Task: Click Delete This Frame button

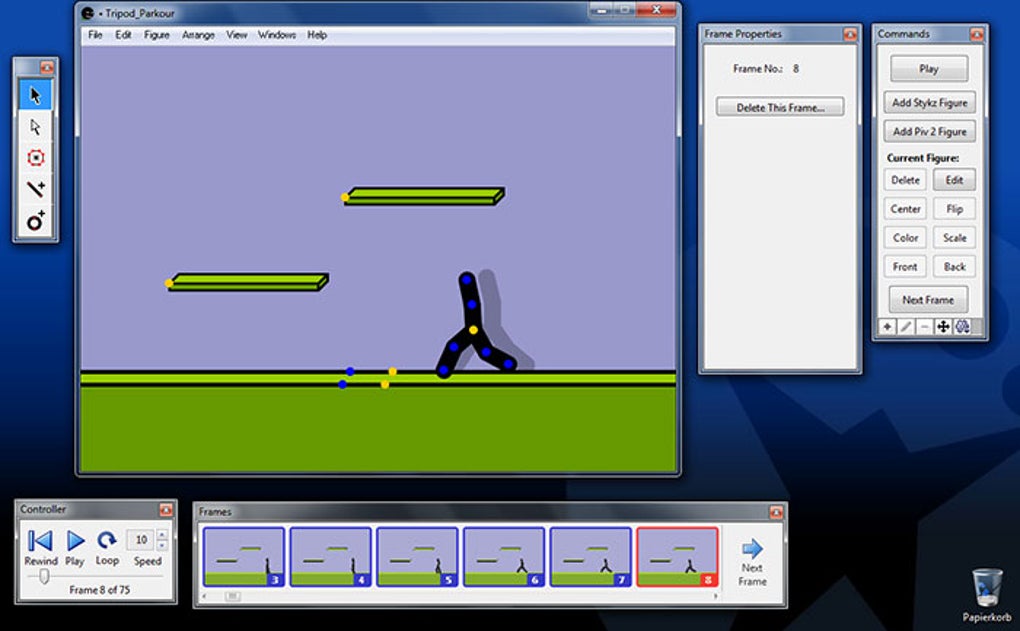Action: [x=780, y=107]
